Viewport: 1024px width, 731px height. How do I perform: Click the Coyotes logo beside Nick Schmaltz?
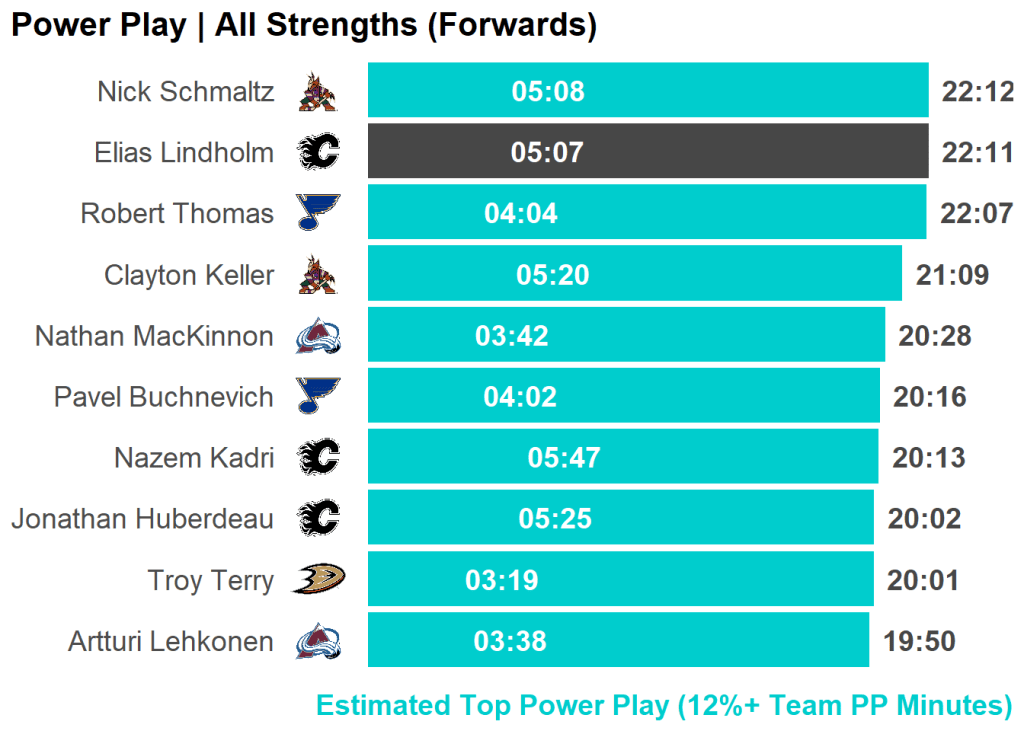[x=318, y=92]
